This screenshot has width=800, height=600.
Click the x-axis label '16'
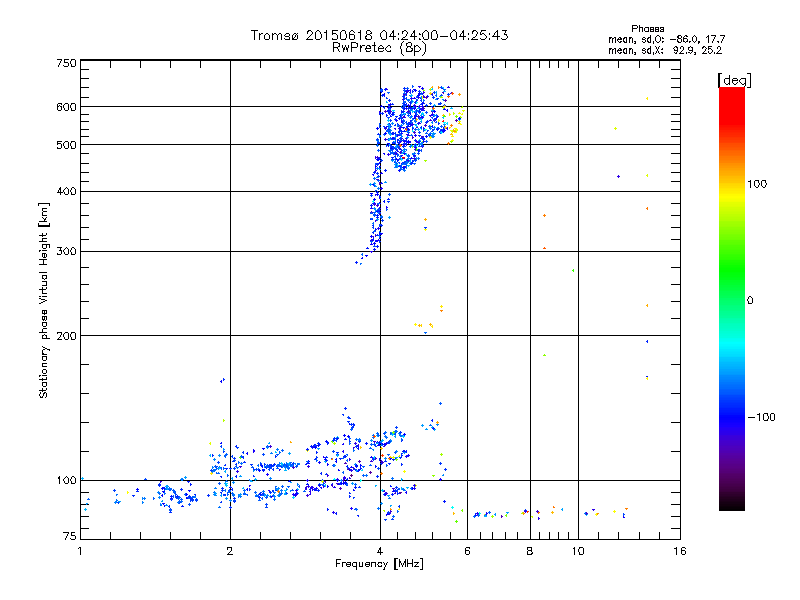coord(680,551)
